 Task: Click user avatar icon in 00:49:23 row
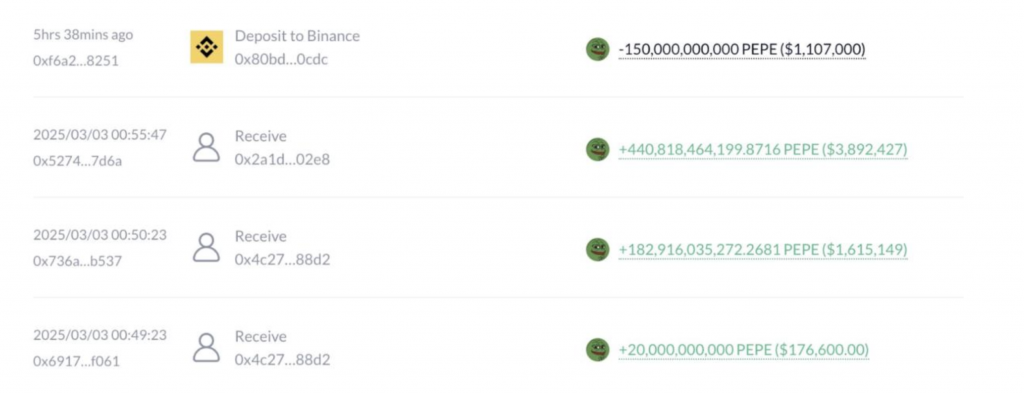[206, 347]
